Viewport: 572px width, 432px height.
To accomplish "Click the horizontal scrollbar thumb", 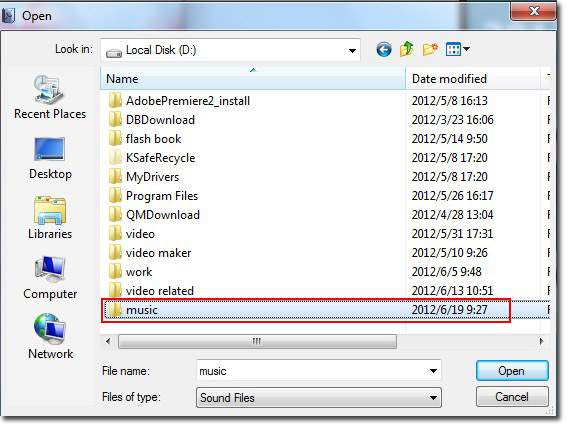I will 257,342.
